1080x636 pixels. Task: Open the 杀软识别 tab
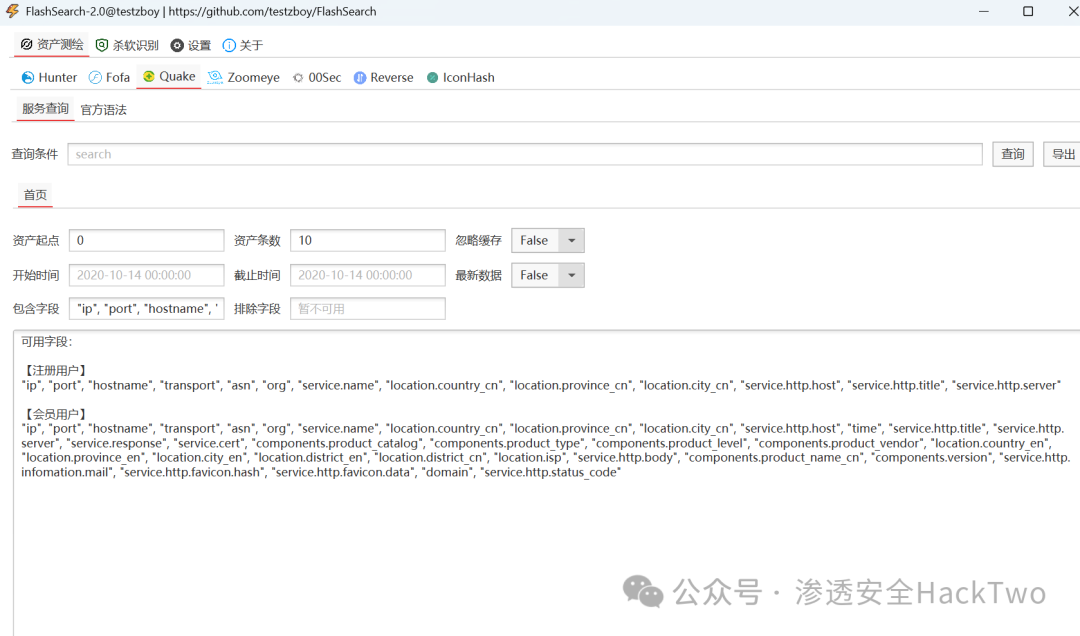pos(127,45)
